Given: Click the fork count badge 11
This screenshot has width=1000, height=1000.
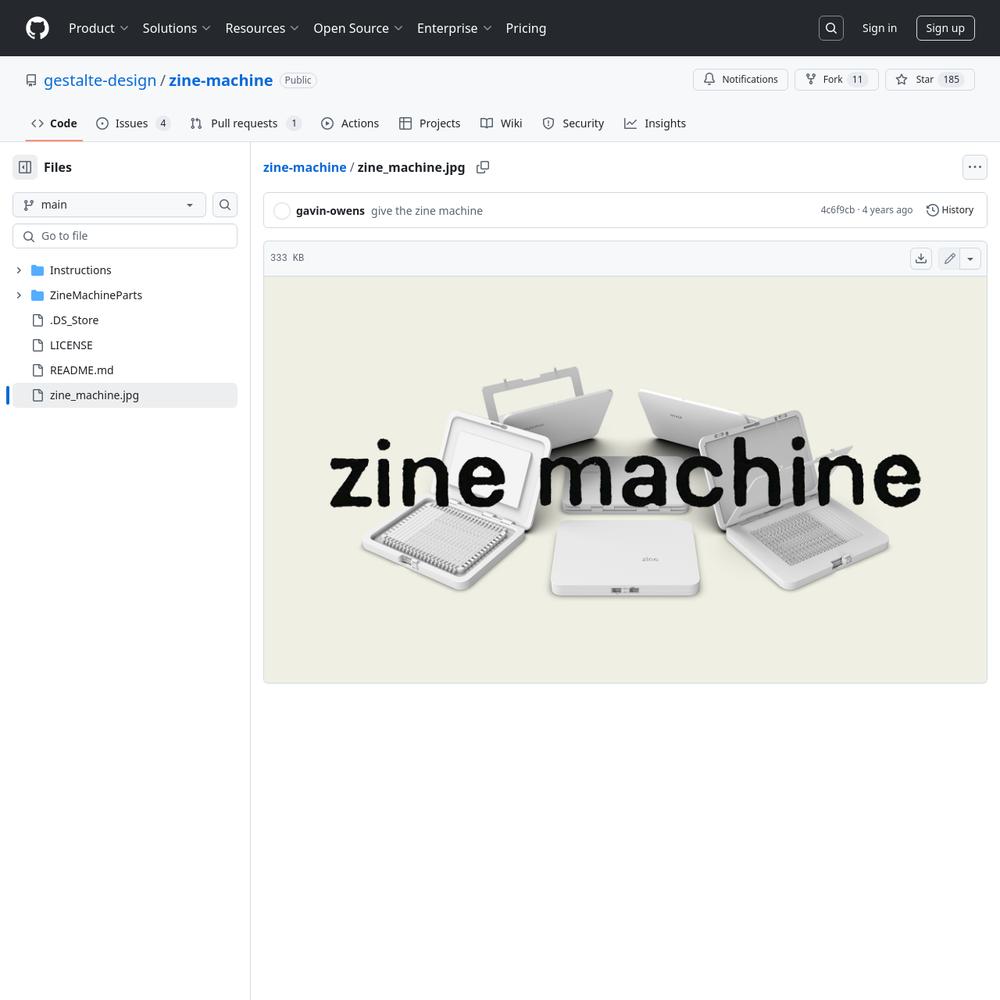Looking at the screenshot, I should coord(857,79).
